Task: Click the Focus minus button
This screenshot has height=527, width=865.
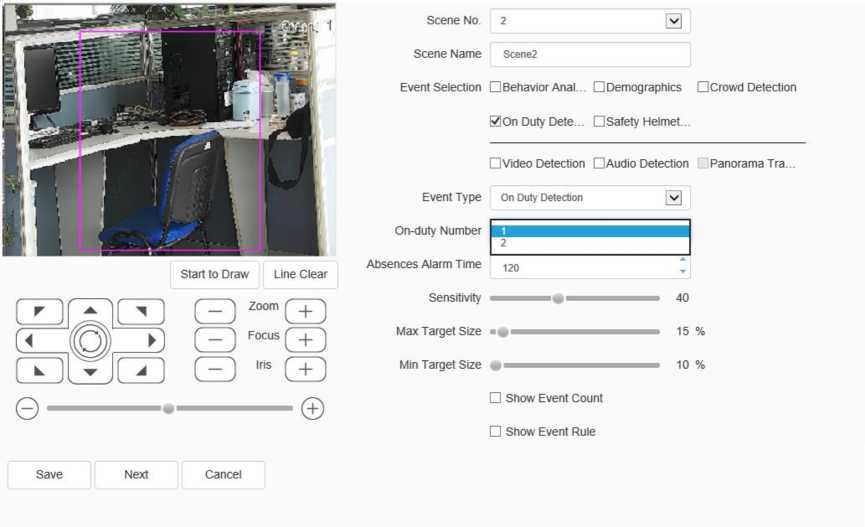Action: tap(215, 340)
